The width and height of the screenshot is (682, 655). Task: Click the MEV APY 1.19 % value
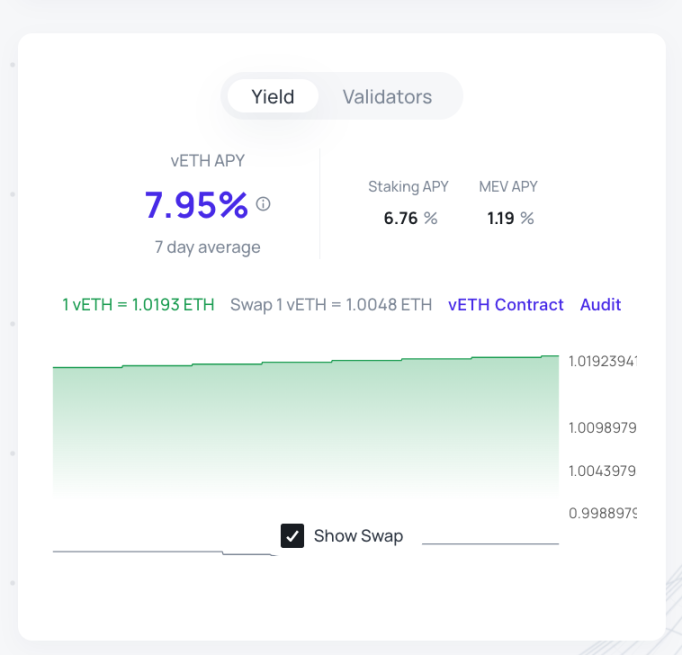510,218
